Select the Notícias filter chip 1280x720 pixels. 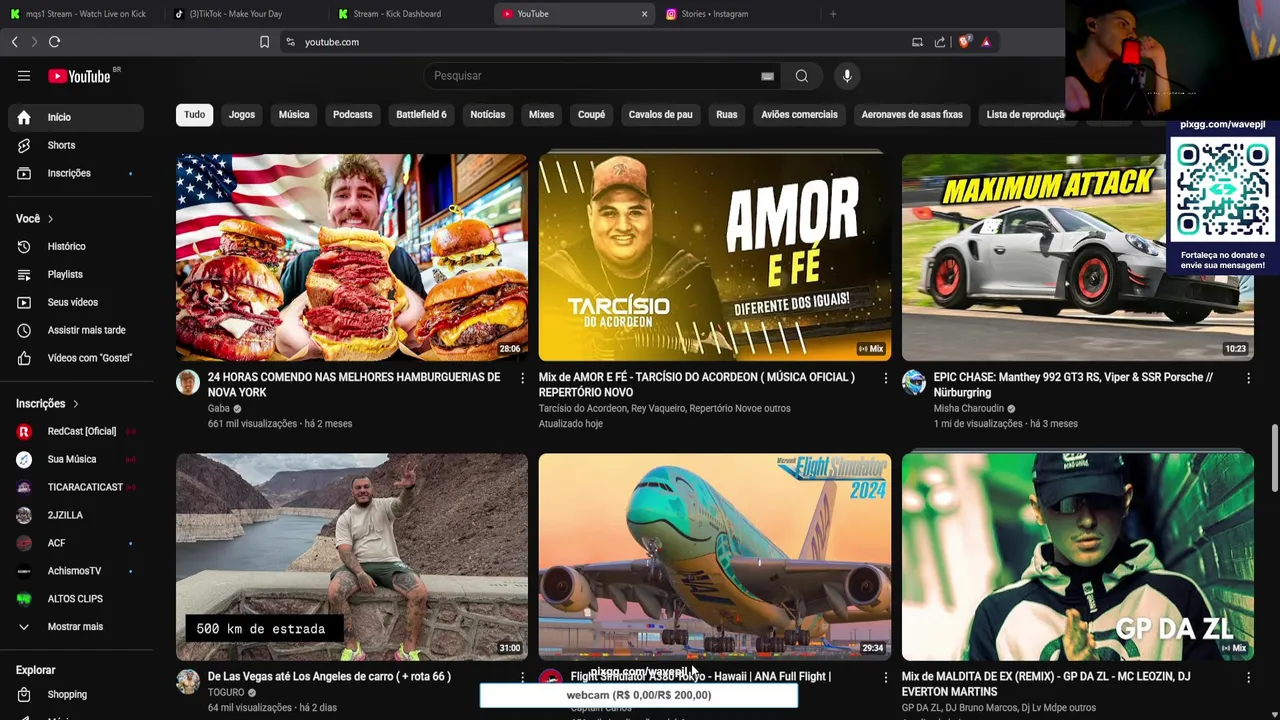click(x=488, y=114)
